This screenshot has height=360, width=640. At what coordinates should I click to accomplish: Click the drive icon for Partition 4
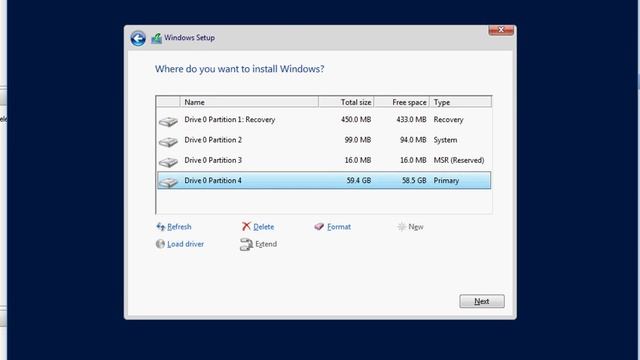pyautogui.click(x=168, y=182)
